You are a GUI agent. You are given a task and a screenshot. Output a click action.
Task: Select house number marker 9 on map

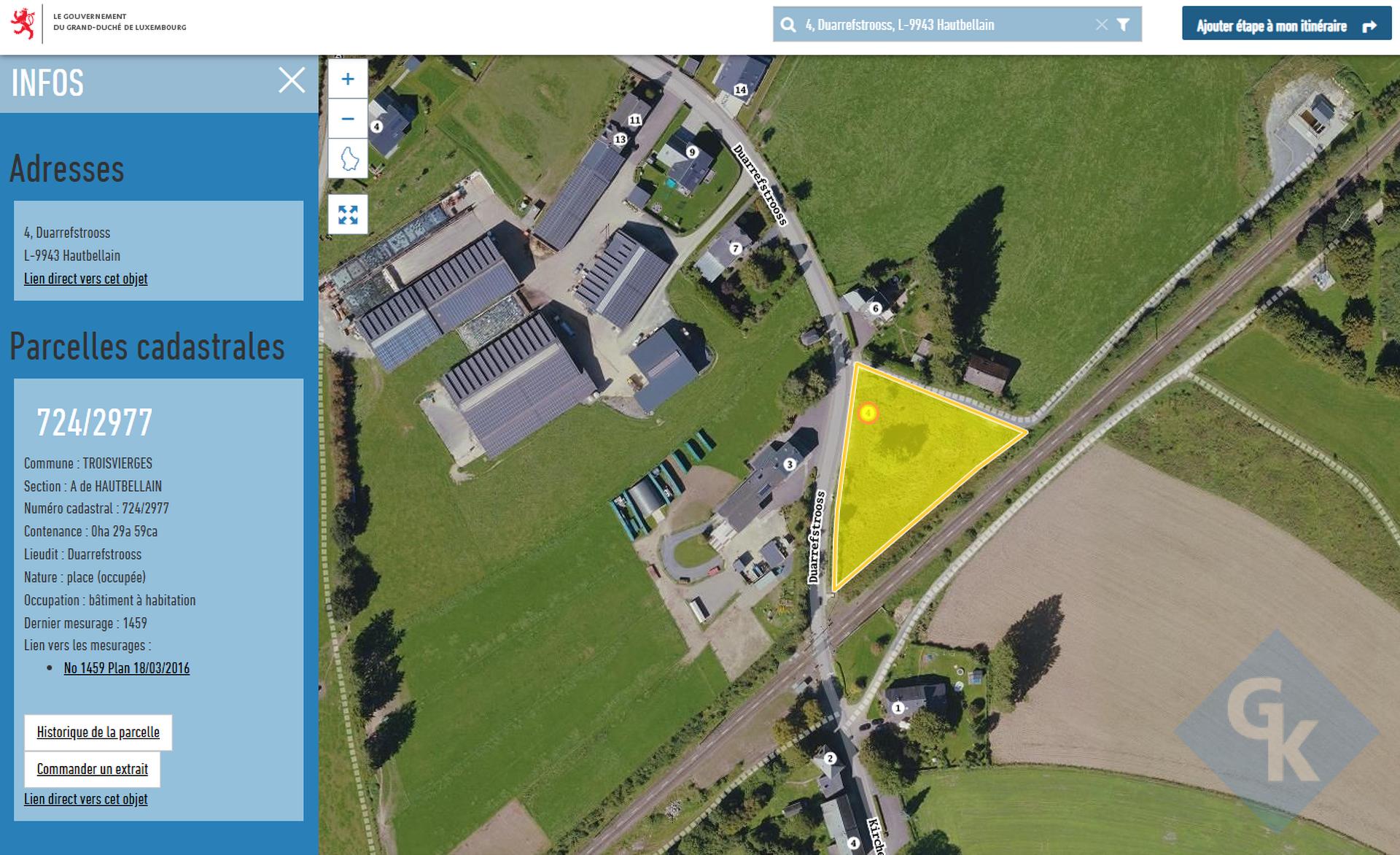[692, 152]
